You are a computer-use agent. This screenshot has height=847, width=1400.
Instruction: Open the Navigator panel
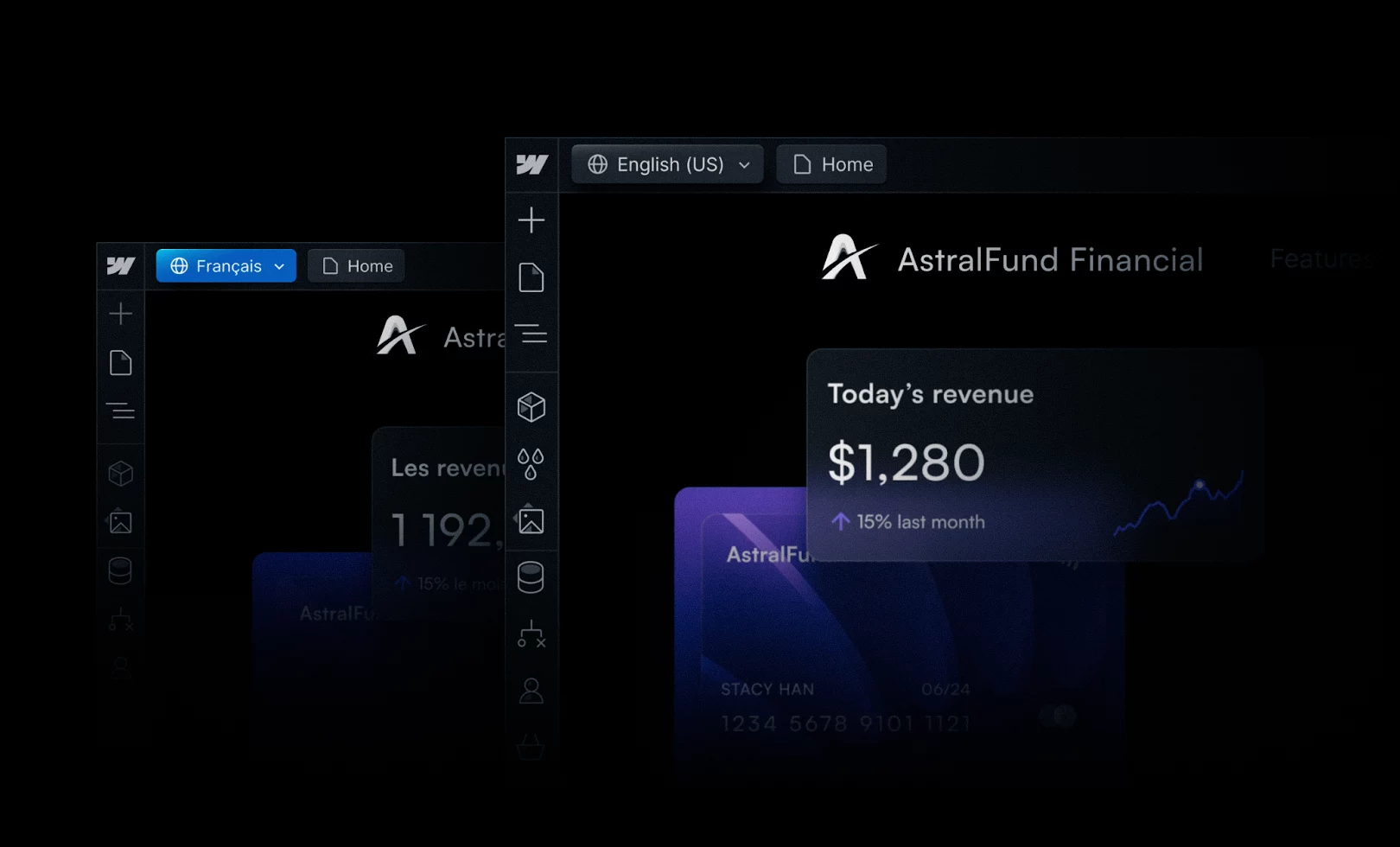click(531, 335)
